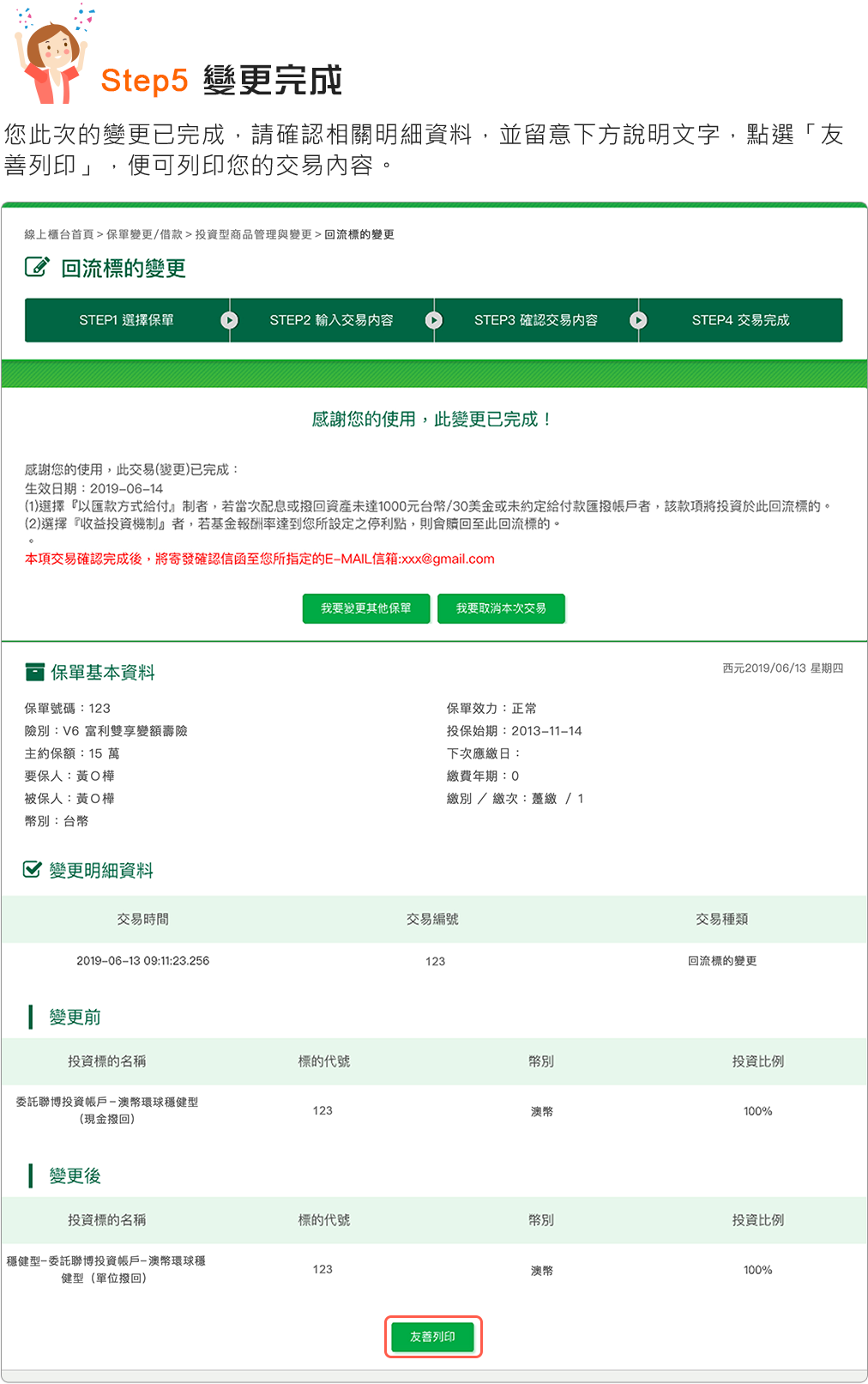Open 線上櫃台首頁 breadcrumb link
868x1384 pixels.
59,234
